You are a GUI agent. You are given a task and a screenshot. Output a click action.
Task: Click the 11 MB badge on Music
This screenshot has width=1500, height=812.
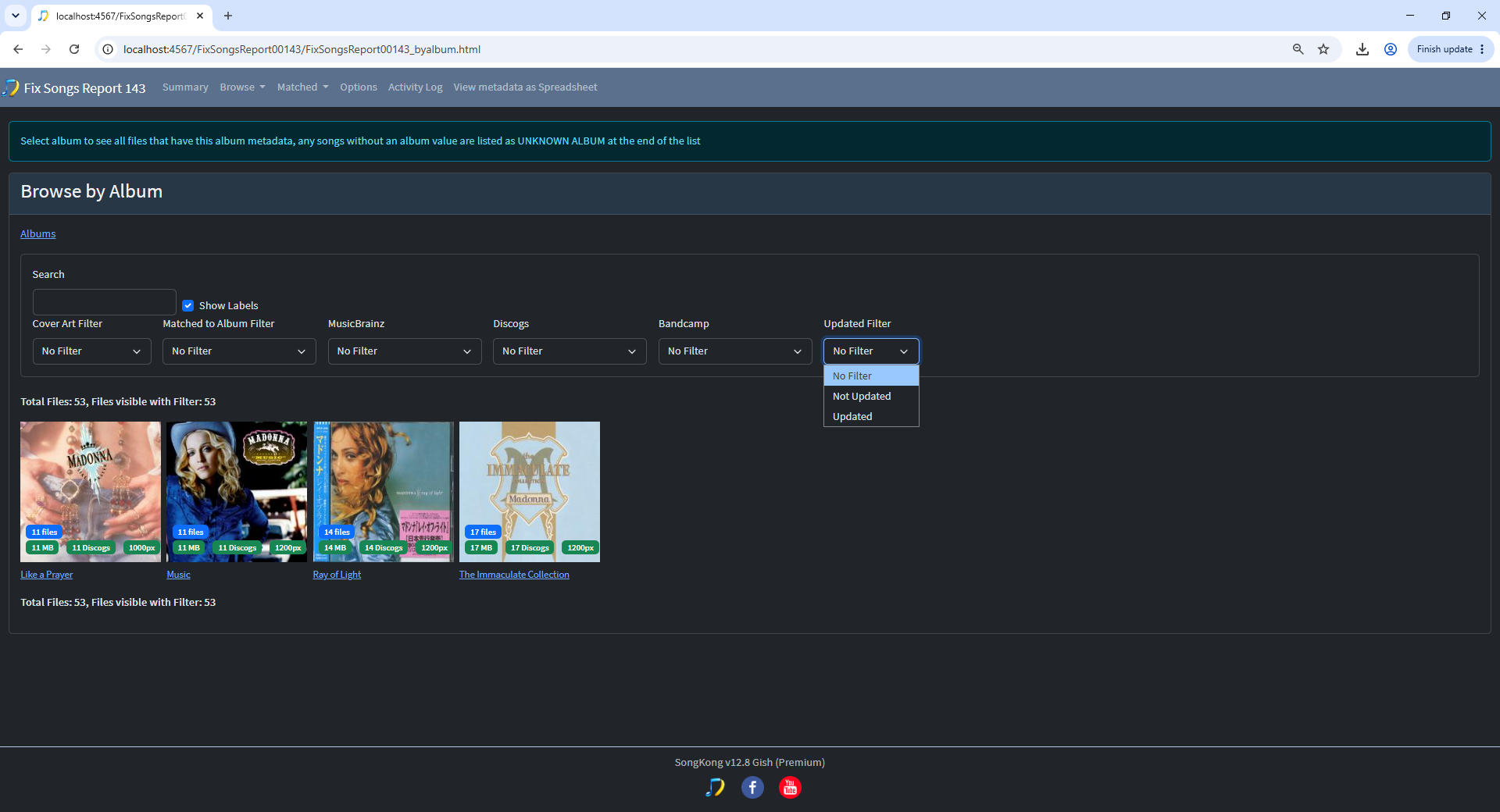[x=189, y=548]
